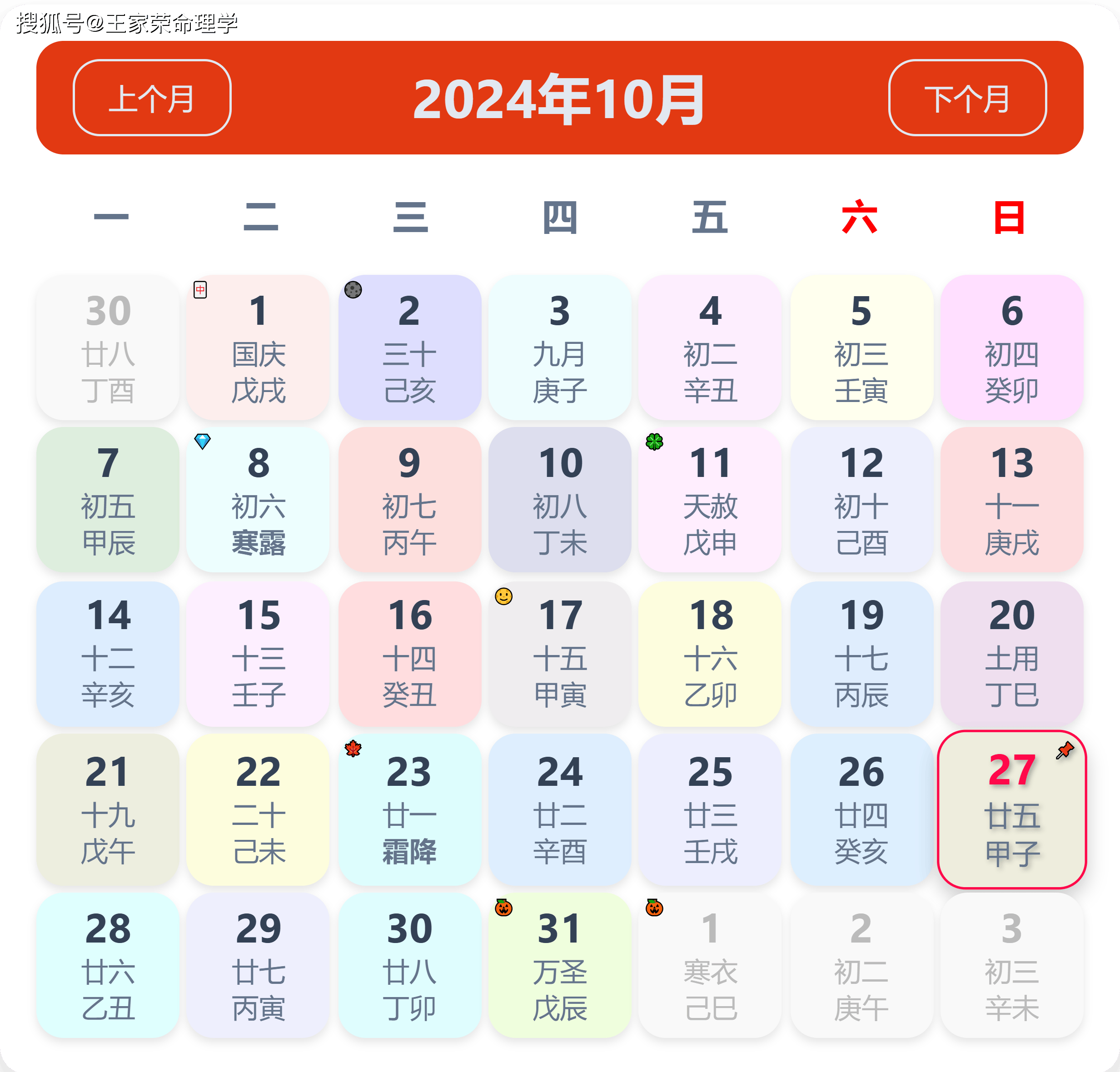Click the mahjong tile icon on October 1
This screenshot has height=1072, width=1120.
[x=200, y=289]
